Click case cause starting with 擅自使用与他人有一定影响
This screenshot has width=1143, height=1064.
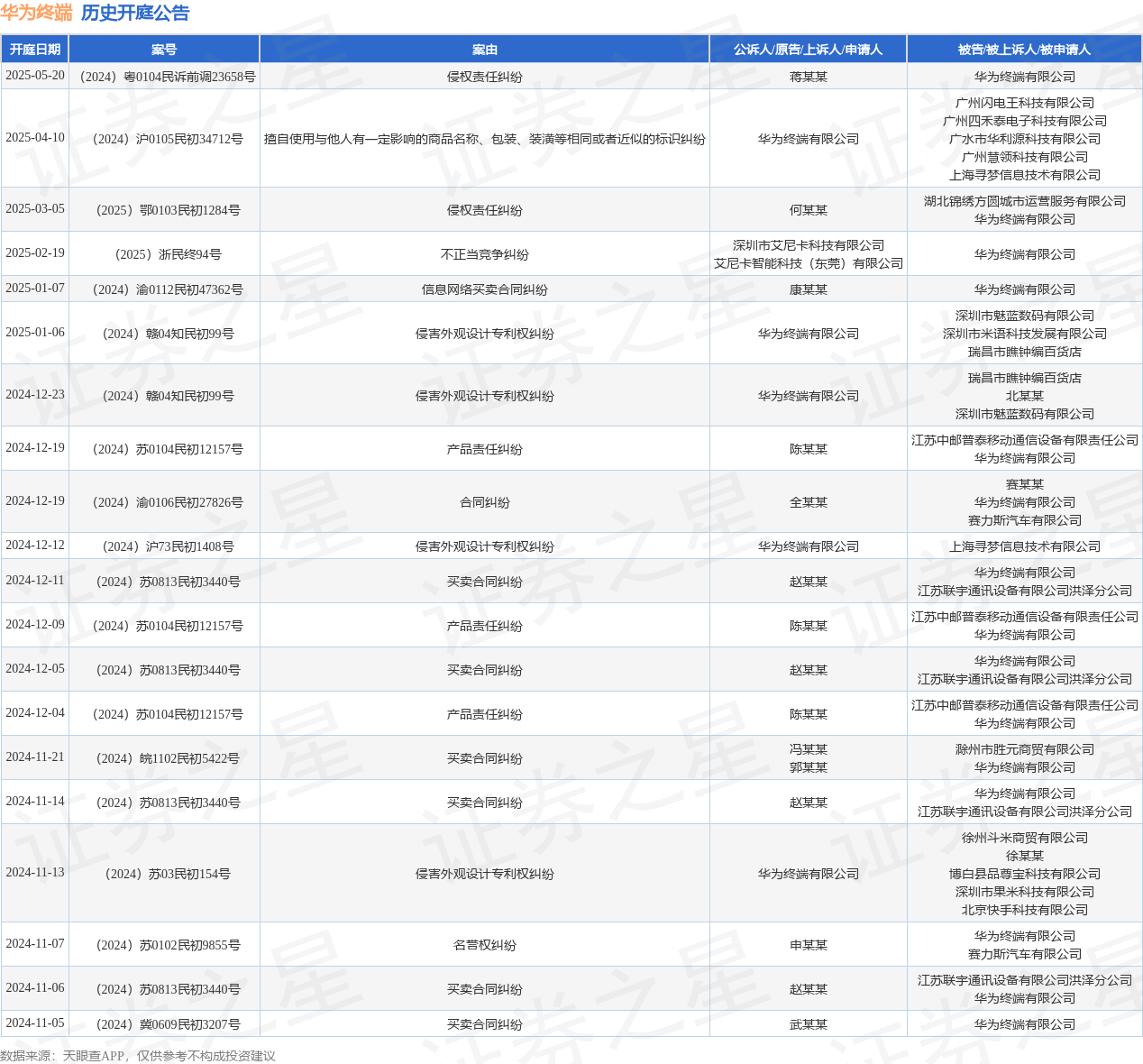[485, 139]
